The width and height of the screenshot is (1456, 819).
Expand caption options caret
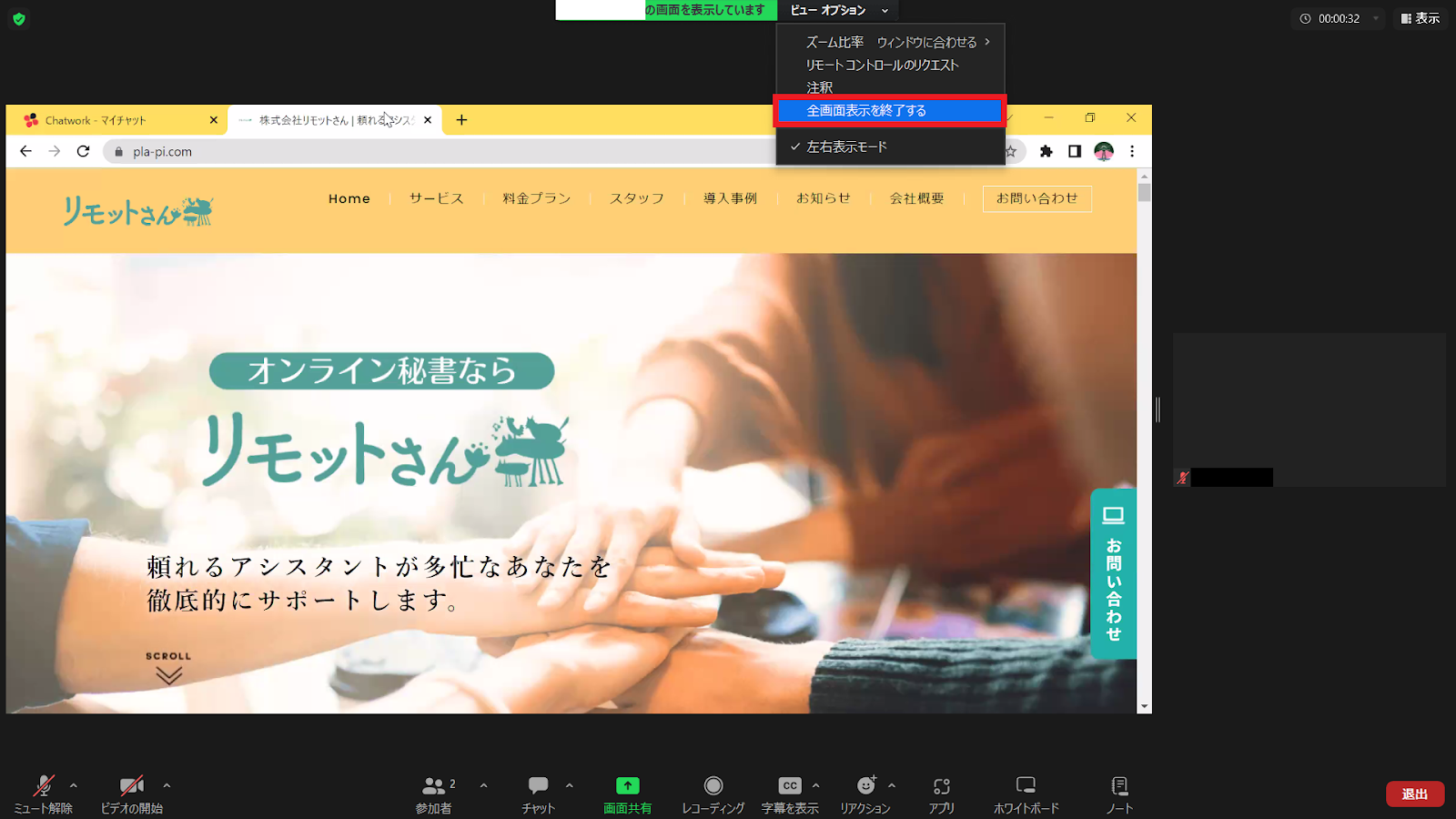(816, 785)
